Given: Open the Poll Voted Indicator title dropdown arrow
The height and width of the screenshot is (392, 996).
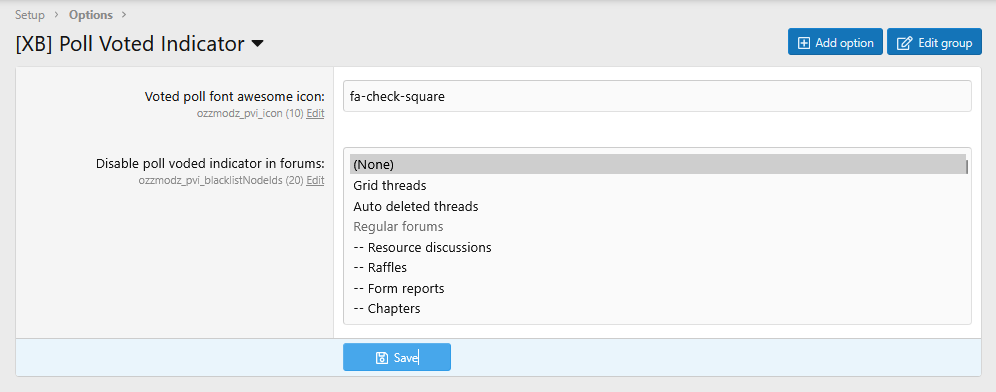Looking at the screenshot, I should click(x=257, y=44).
